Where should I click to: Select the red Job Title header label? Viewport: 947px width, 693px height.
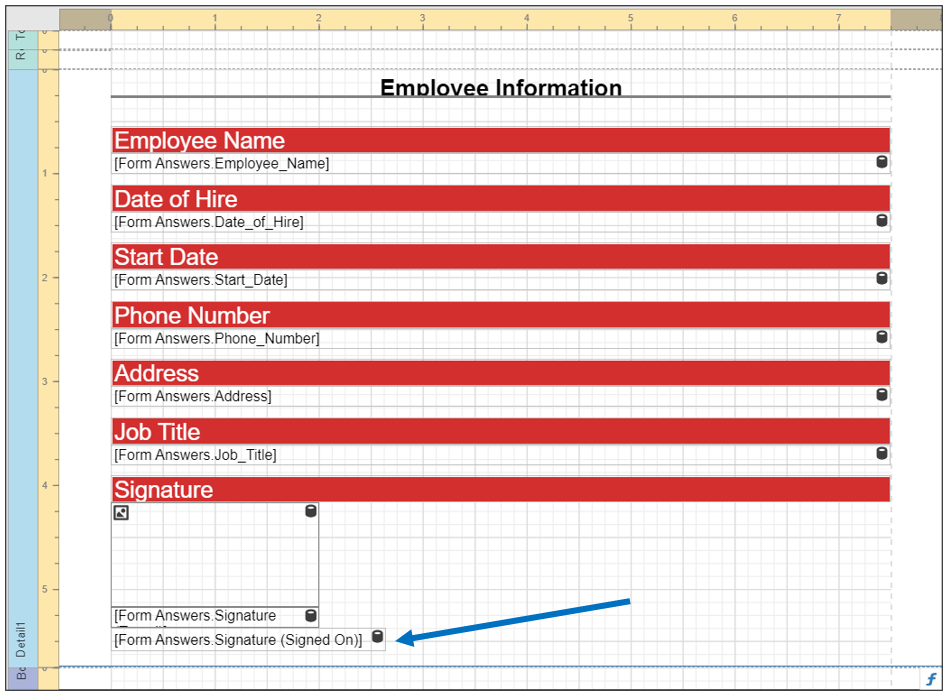[501, 431]
